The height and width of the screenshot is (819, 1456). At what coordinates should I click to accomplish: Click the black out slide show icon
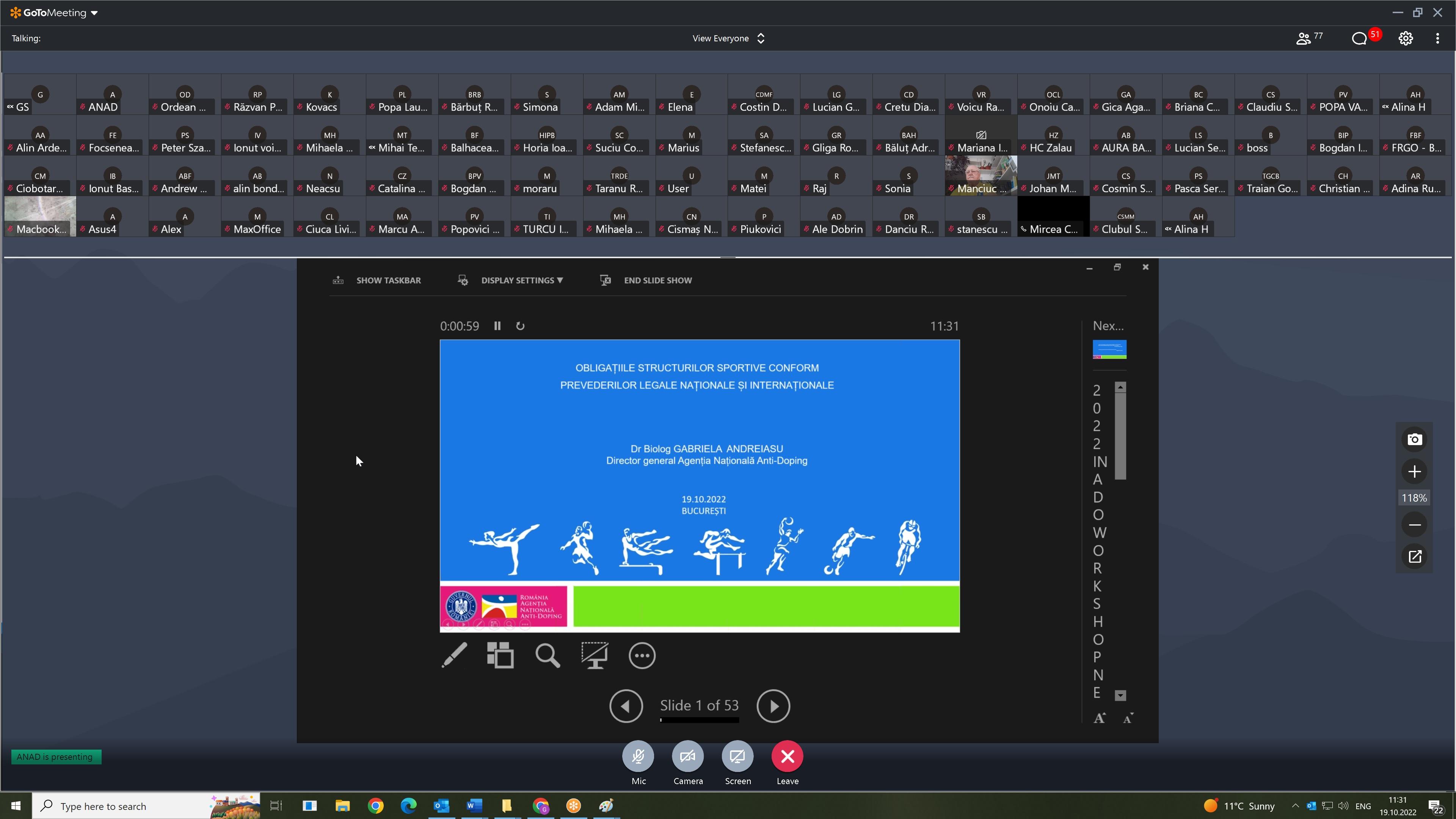pos(595,655)
